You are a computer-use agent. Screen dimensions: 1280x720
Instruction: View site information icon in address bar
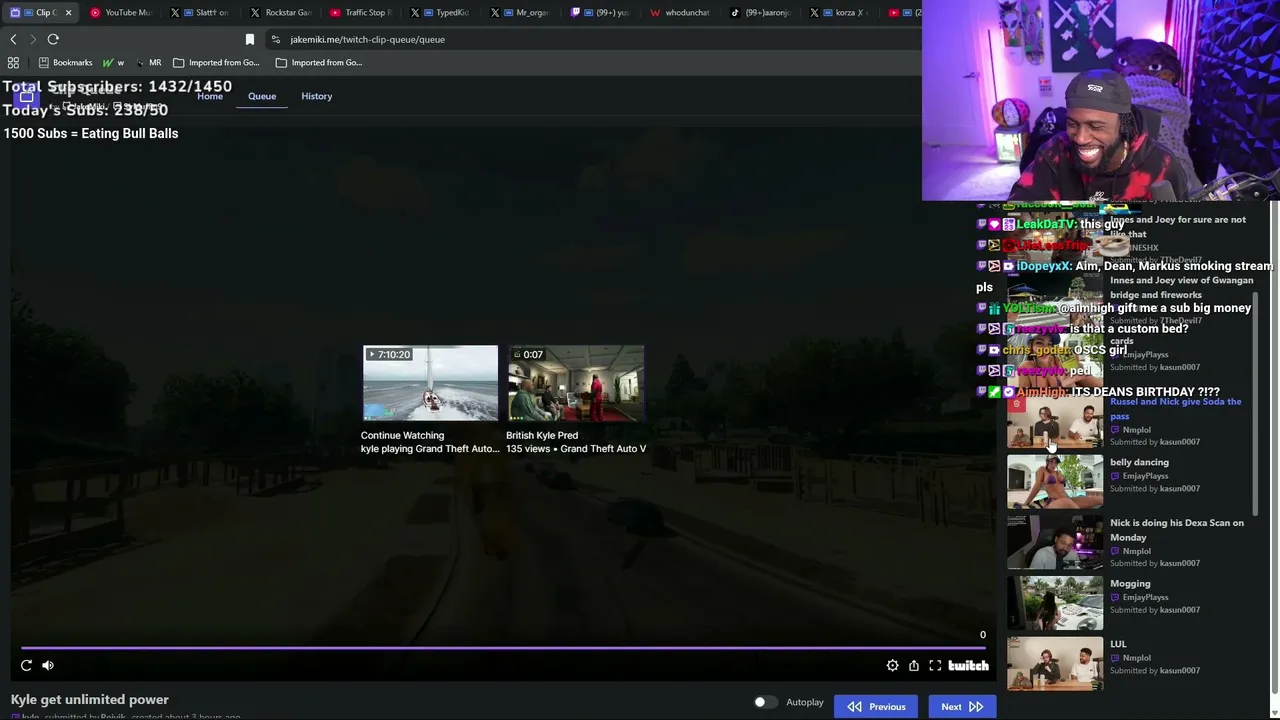coord(275,39)
